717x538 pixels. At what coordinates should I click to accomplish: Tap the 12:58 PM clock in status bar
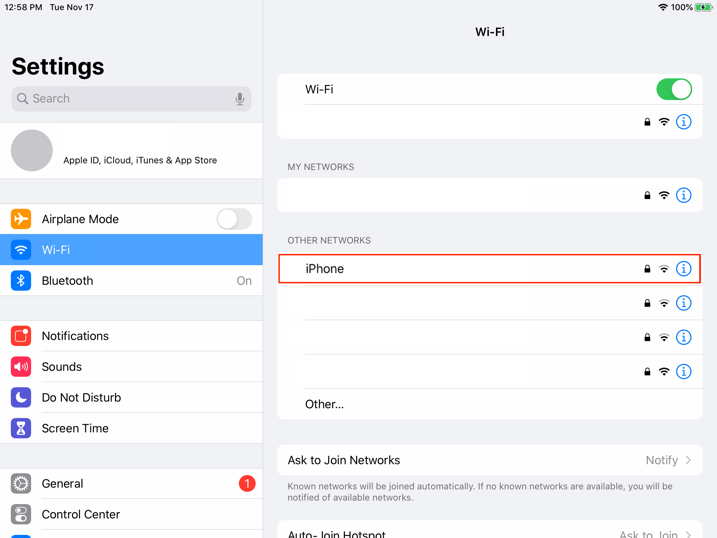pos(23,7)
